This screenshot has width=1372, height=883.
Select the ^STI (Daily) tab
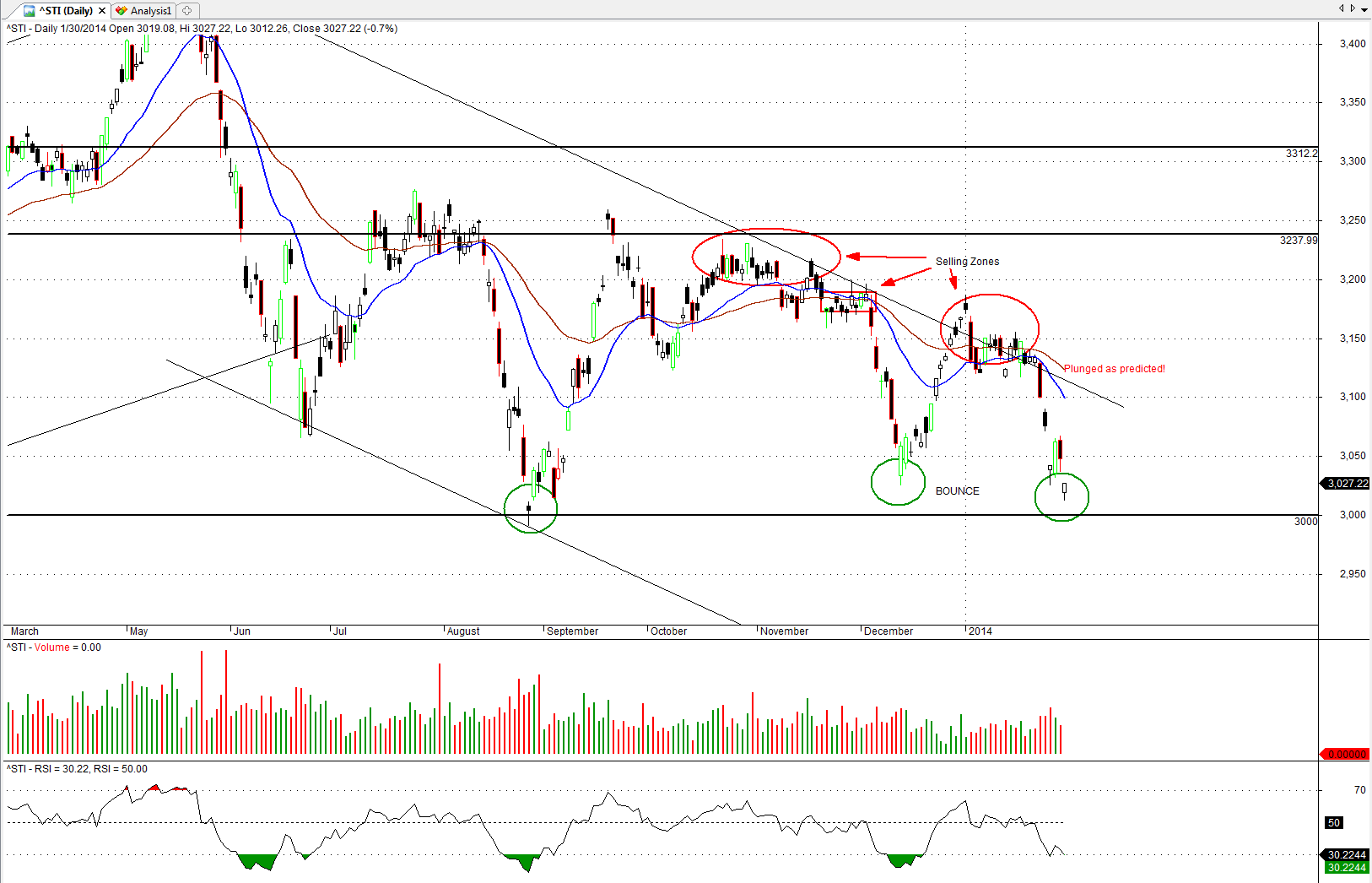coord(63,11)
